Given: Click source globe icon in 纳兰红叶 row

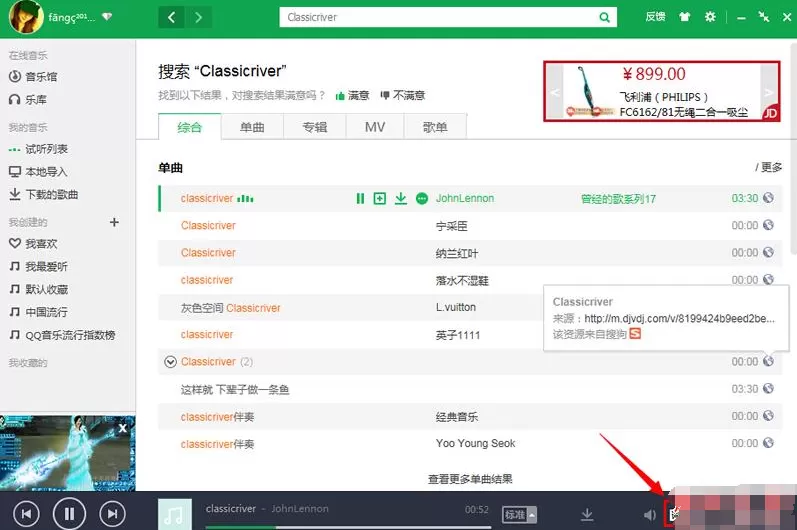Looking at the screenshot, I should [x=768, y=252].
